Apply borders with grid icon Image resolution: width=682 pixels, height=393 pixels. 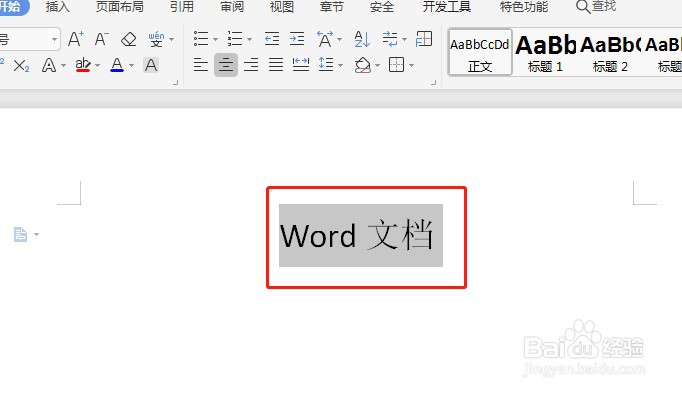pyautogui.click(x=396, y=65)
